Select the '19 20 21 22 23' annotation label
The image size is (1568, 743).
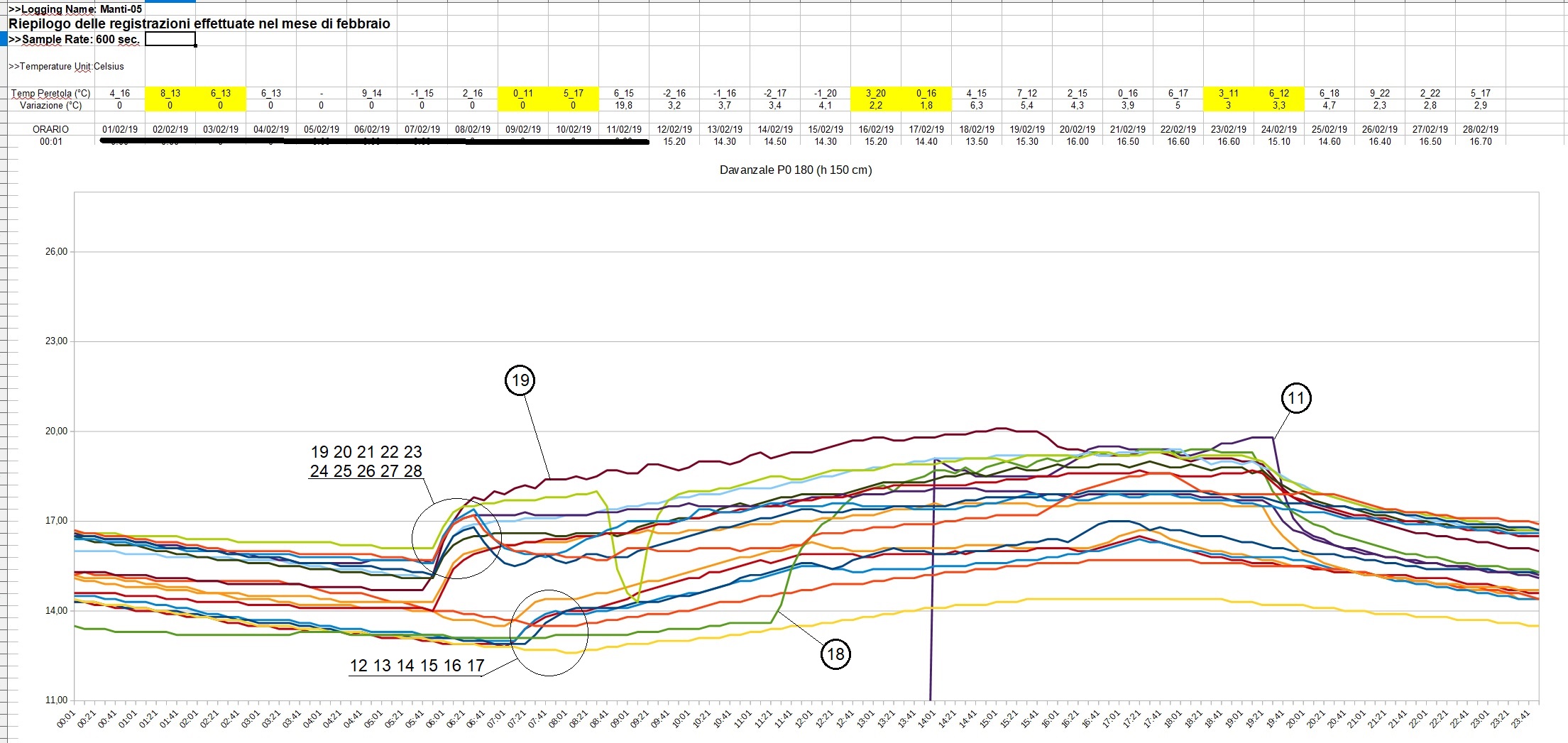pyautogui.click(x=366, y=452)
